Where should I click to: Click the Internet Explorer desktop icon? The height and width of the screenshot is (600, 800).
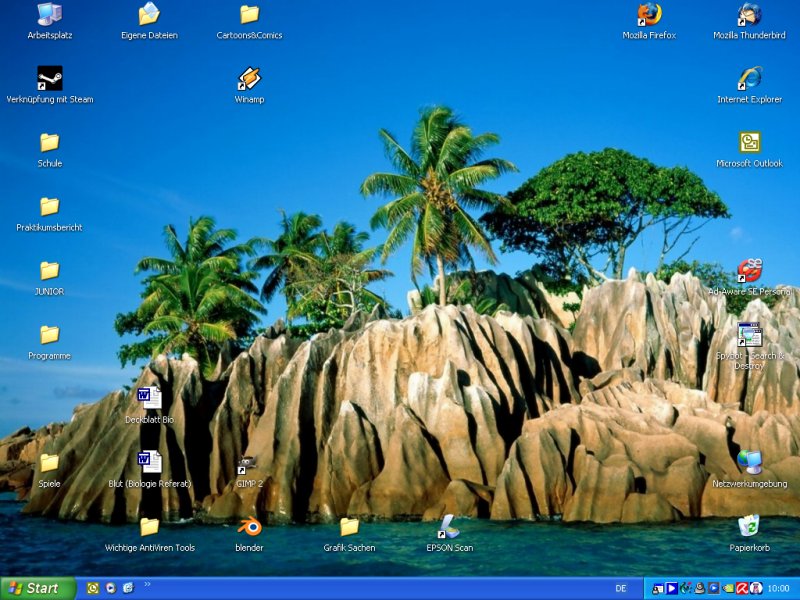pos(749,79)
